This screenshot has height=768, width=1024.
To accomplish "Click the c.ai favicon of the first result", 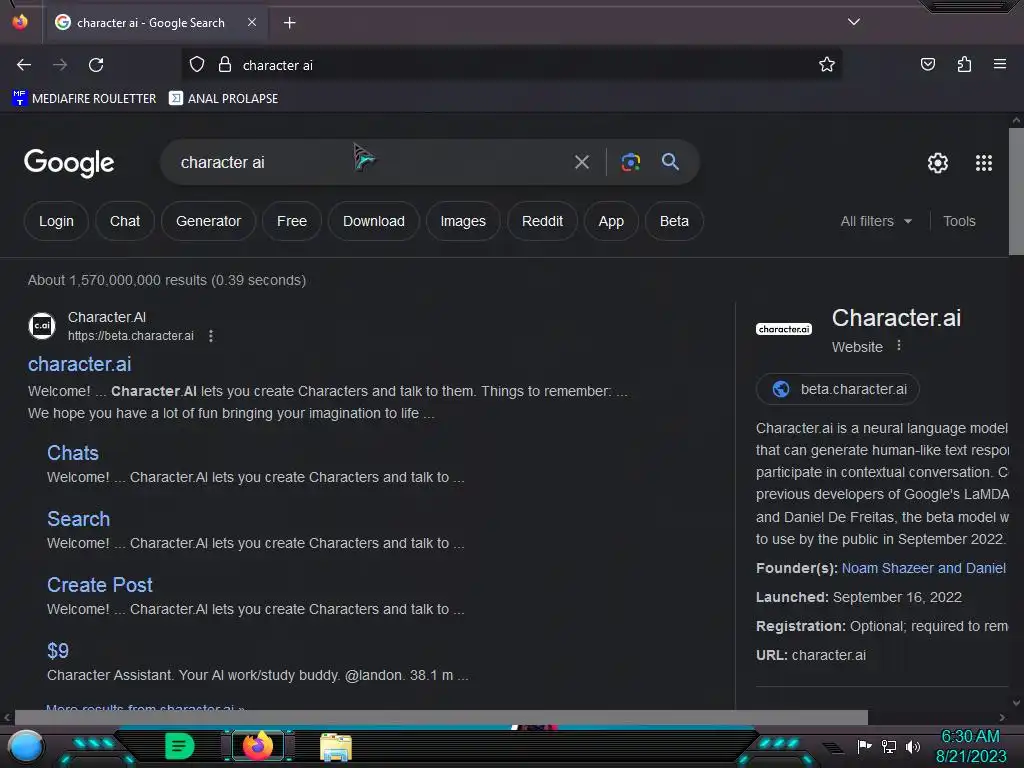I will coord(42,326).
